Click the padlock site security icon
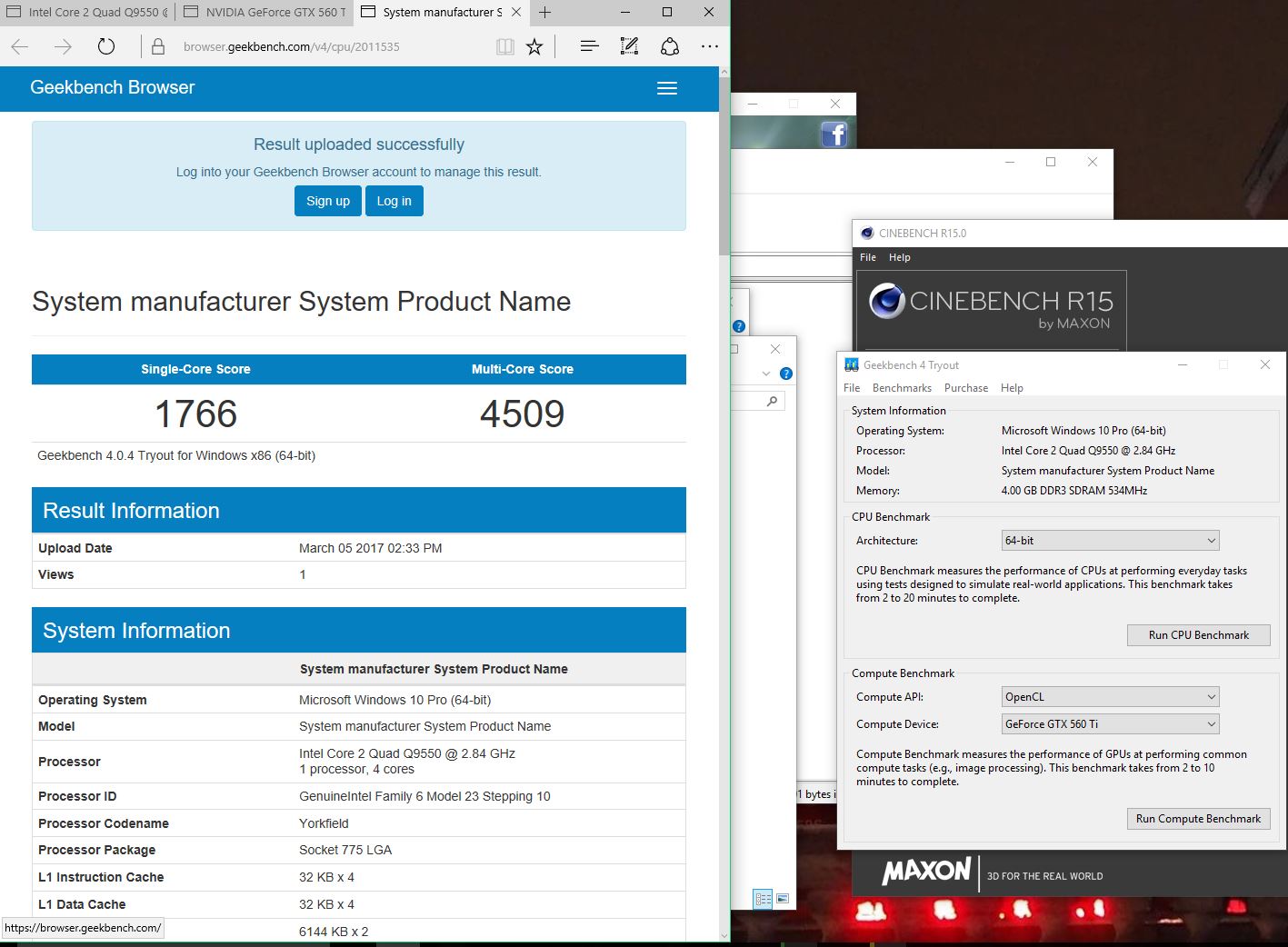This screenshot has height=947, width=1288. [x=158, y=46]
